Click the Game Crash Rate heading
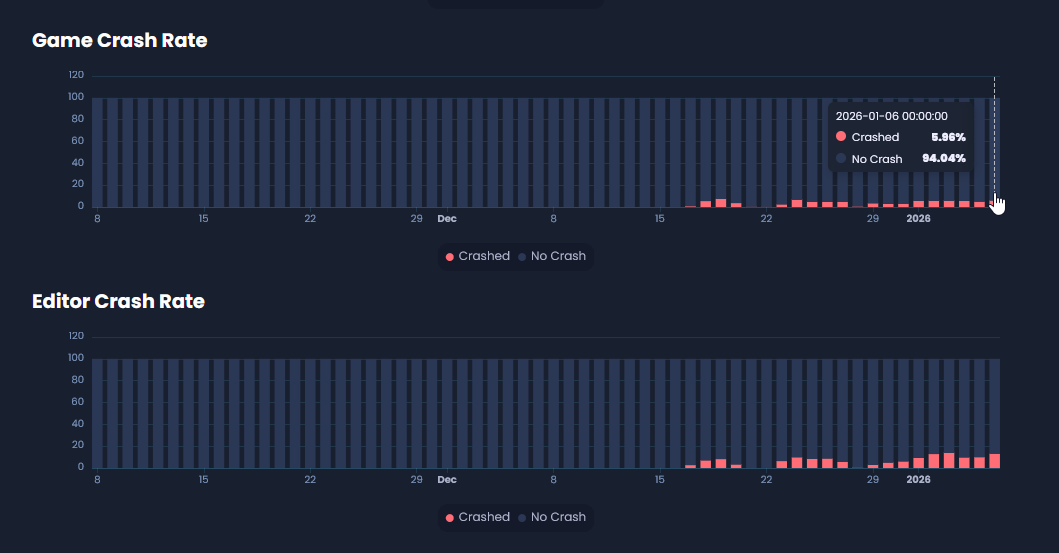The height and width of the screenshot is (553, 1059). pyautogui.click(x=120, y=40)
